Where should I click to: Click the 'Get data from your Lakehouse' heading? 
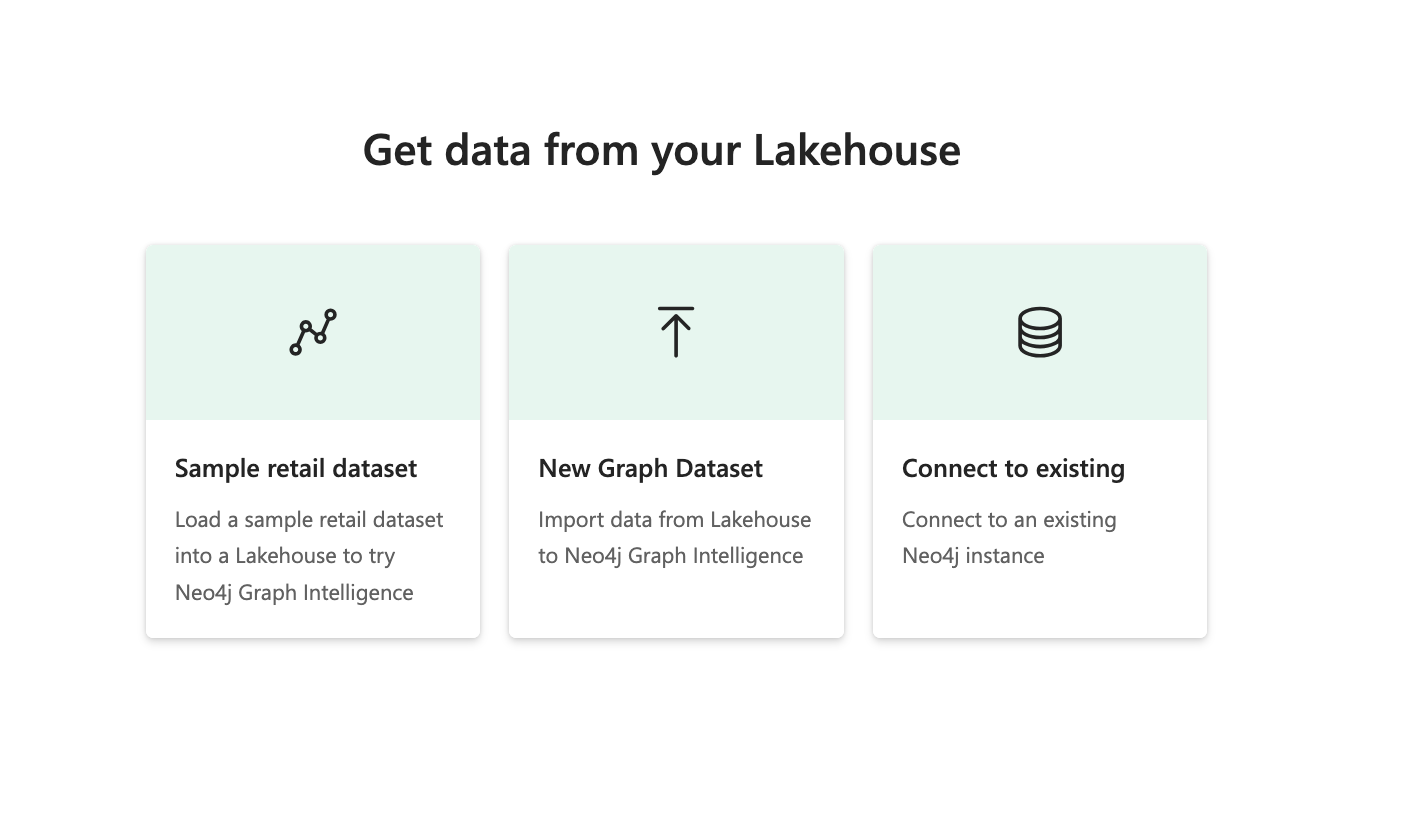661,150
